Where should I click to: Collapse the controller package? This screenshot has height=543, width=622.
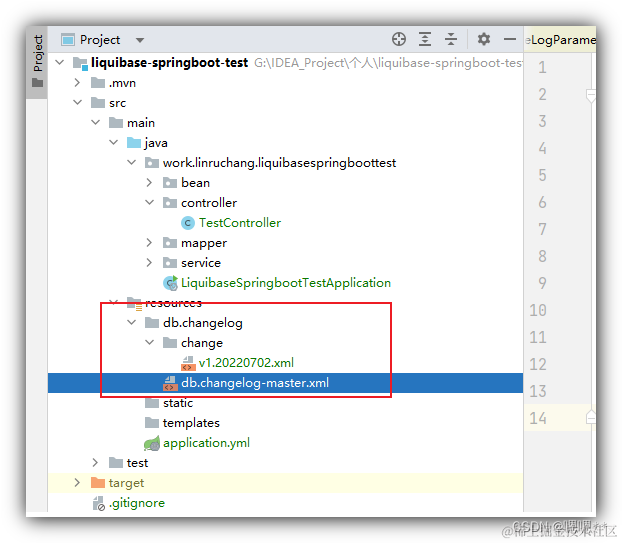[x=150, y=202]
